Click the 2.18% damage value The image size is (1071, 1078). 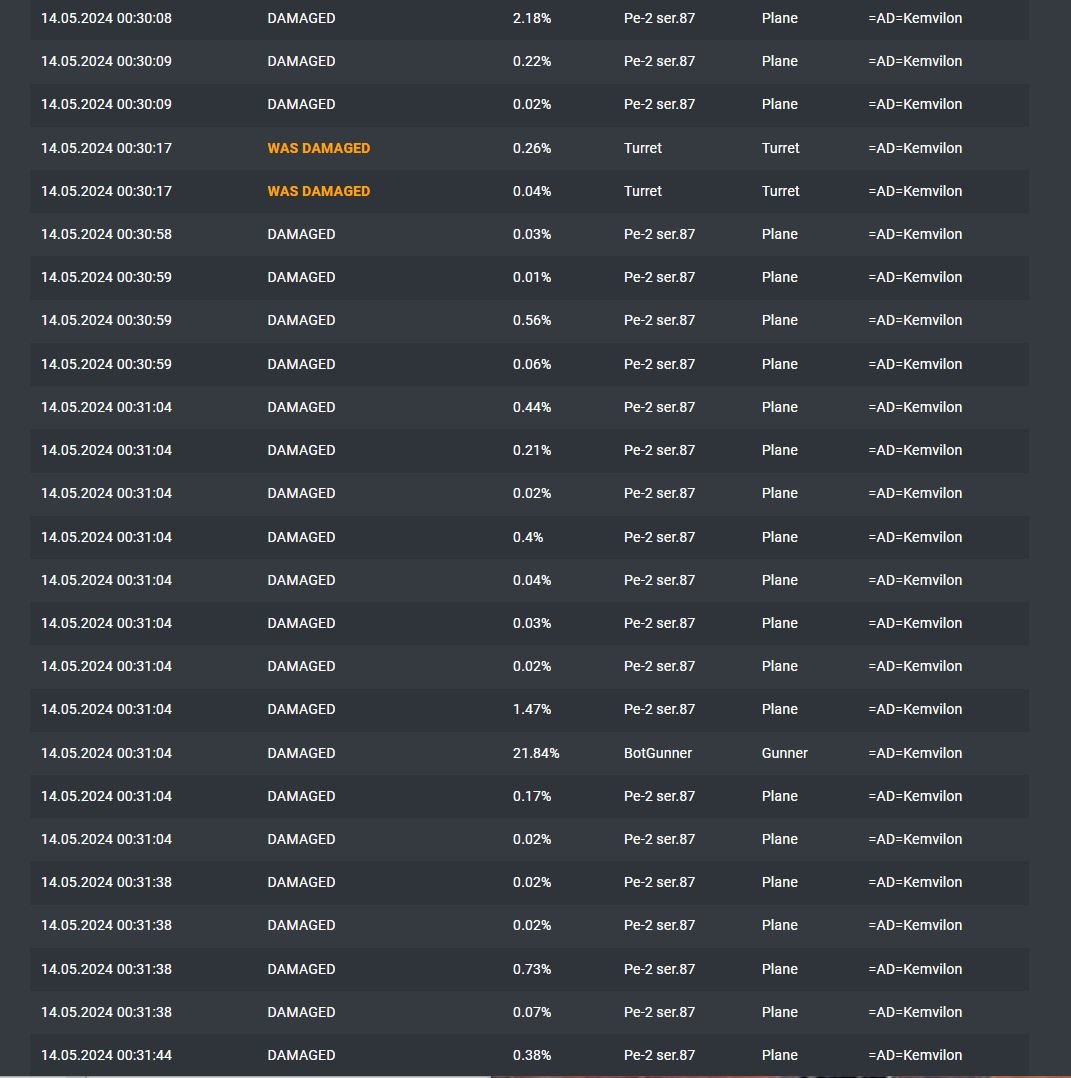click(531, 18)
